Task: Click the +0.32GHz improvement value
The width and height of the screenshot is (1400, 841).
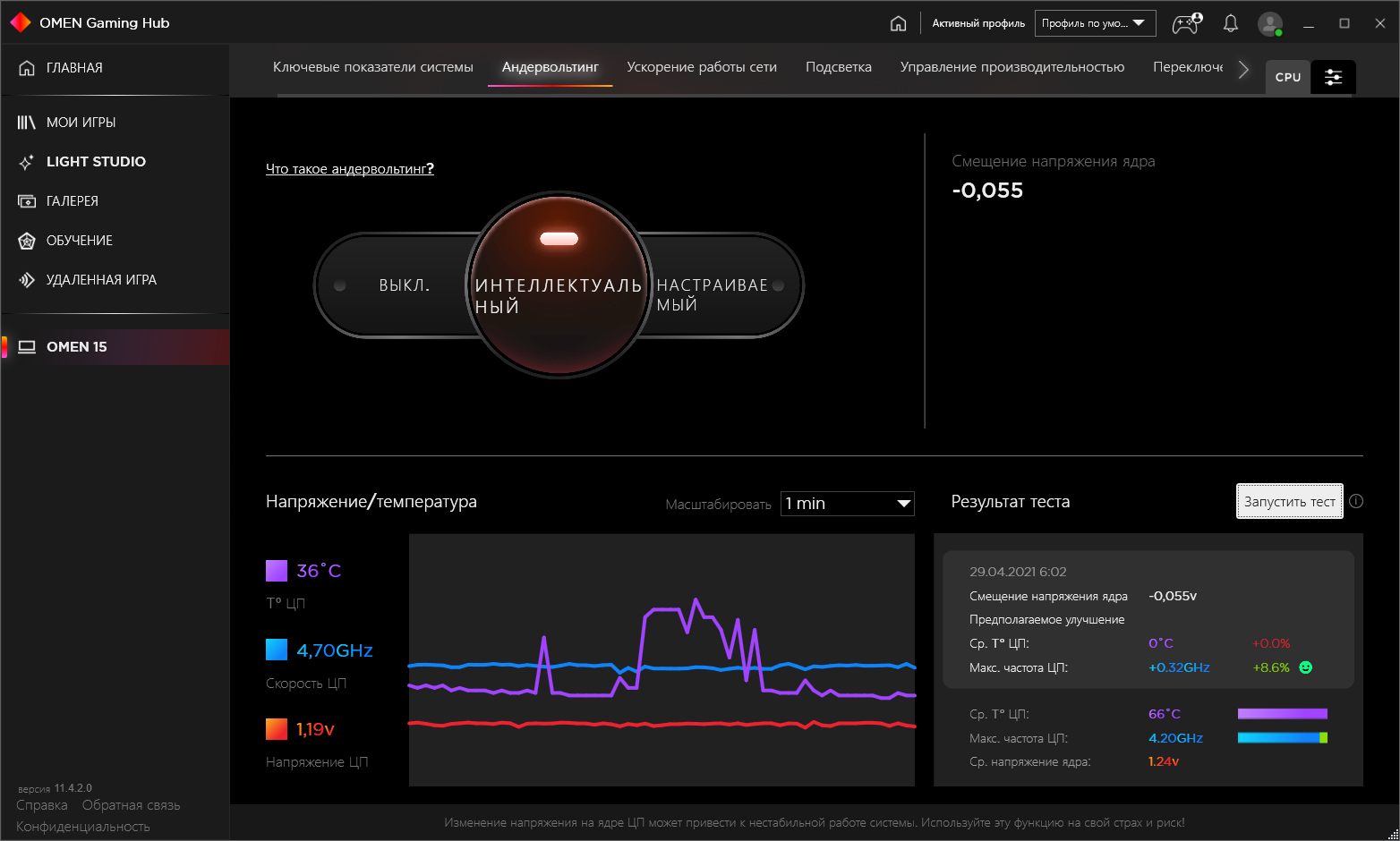Action: coord(1179,667)
